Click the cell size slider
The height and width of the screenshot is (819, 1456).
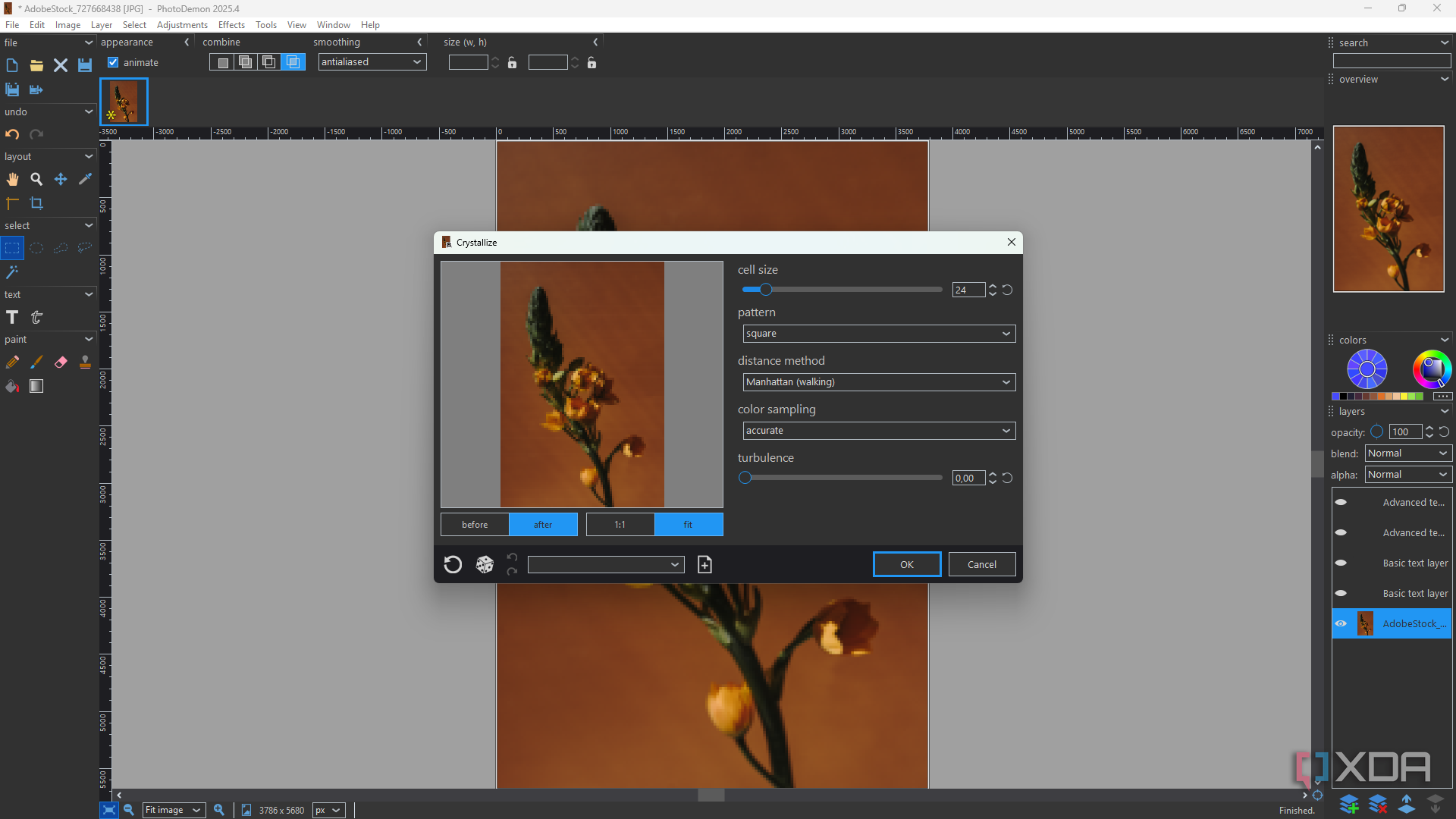click(x=842, y=290)
